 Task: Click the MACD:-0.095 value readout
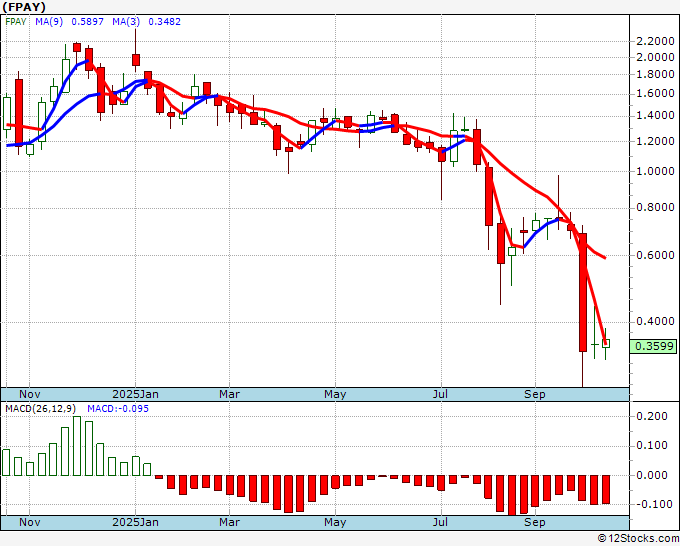click(x=118, y=409)
